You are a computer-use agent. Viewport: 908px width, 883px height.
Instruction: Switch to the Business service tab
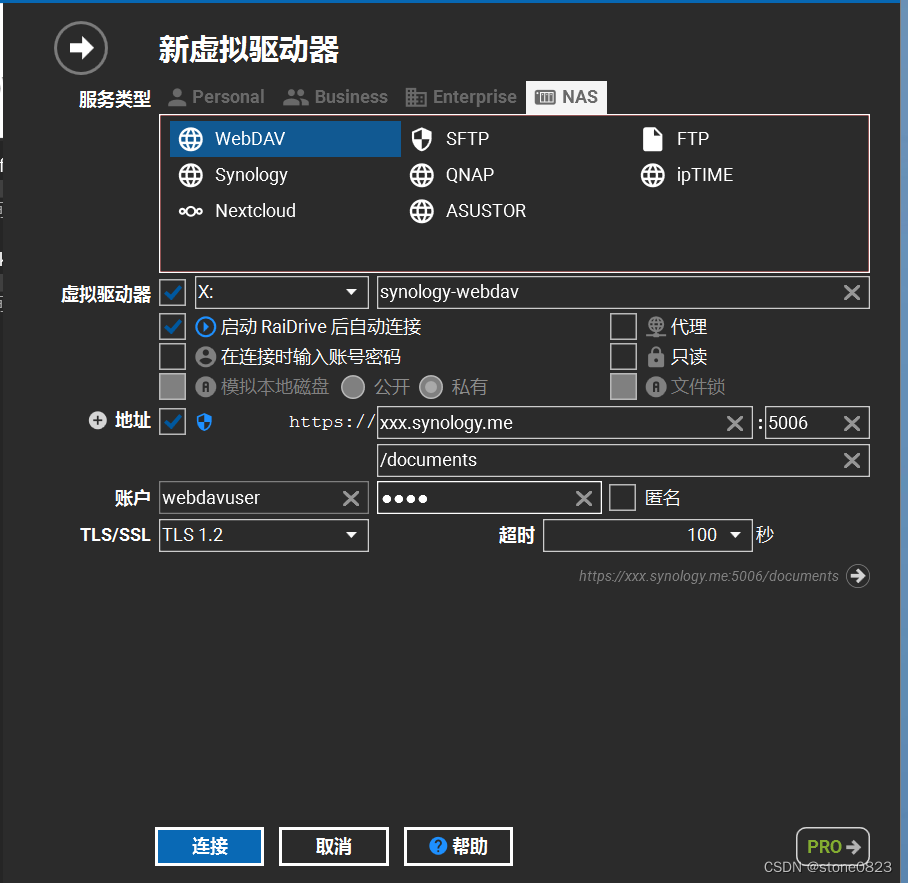pos(336,97)
